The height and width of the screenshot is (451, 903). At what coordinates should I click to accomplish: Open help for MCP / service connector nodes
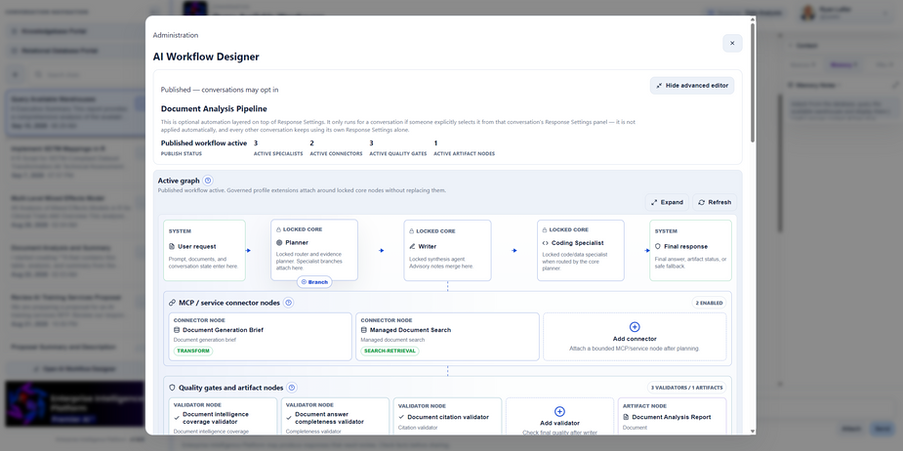click(x=289, y=302)
